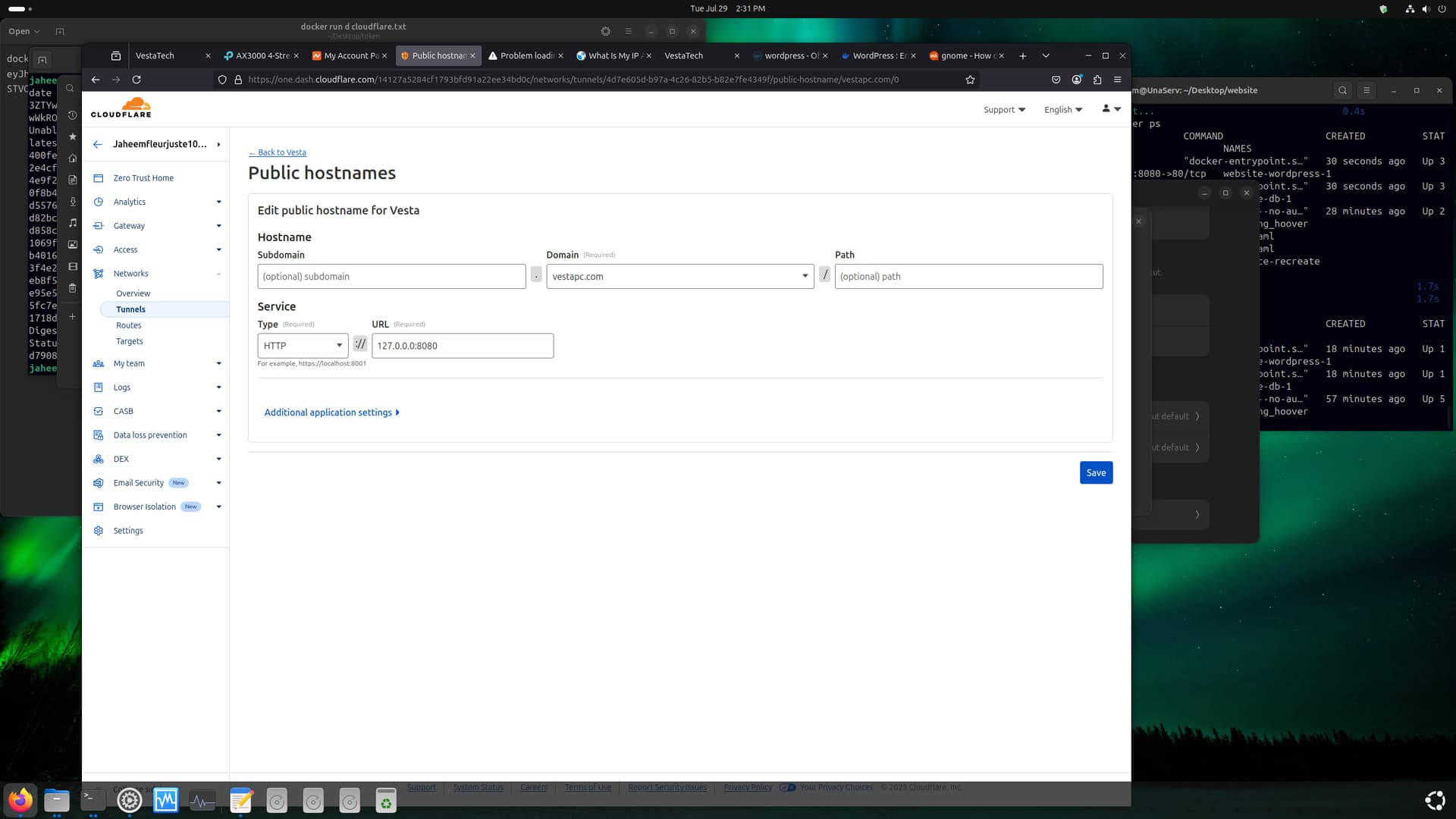
Task: Open the Firefox hamburger application menu
Action: point(1118,80)
